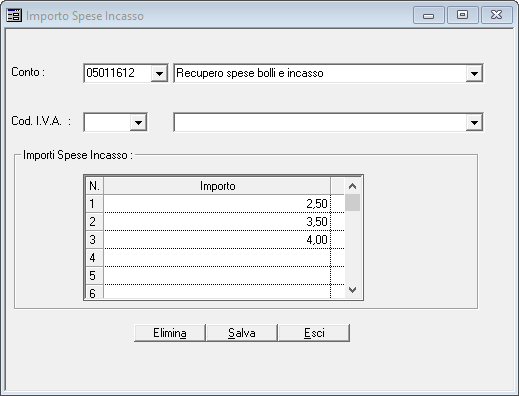This screenshot has width=519, height=396.
Task: Select row header number 1
Action: click(94, 204)
